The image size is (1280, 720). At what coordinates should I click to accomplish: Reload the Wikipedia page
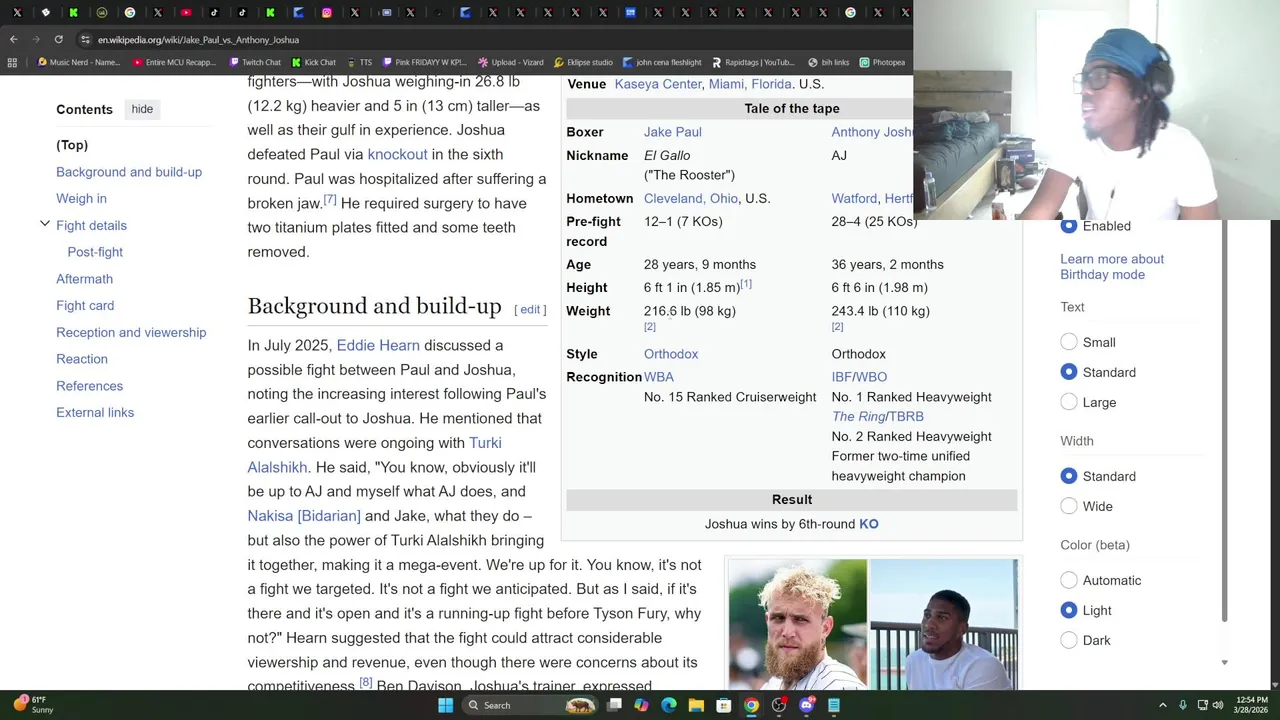pyautogui.click(x=58, y=39)
